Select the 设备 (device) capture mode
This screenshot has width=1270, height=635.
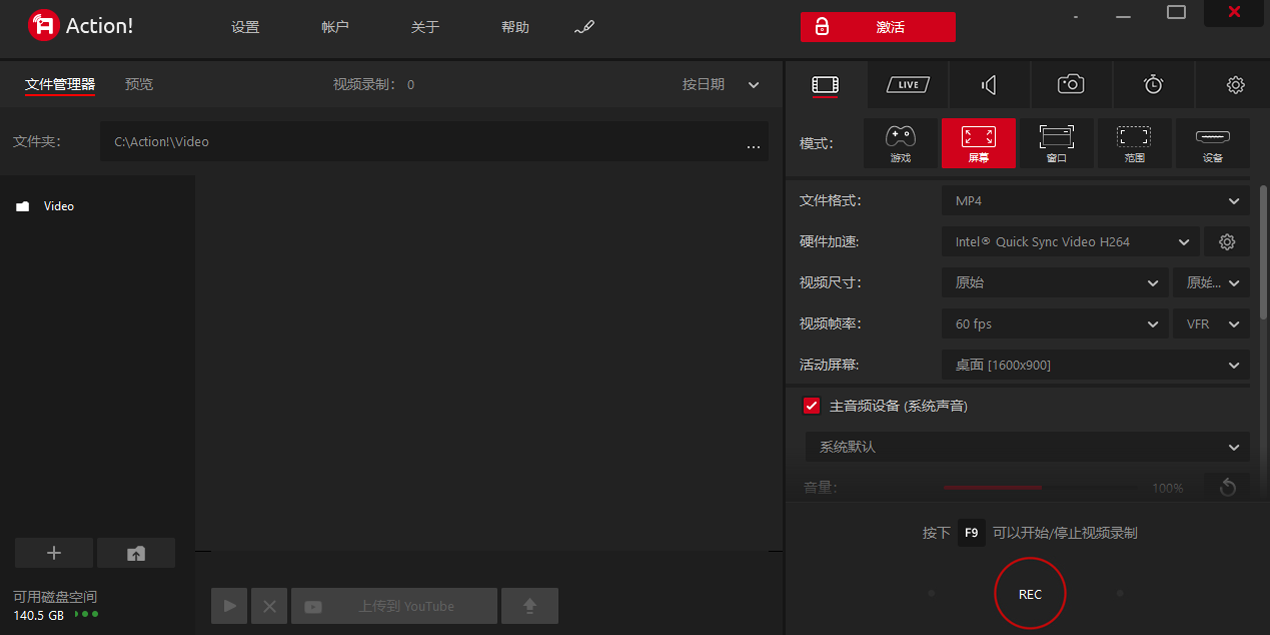coord(1212,143)
